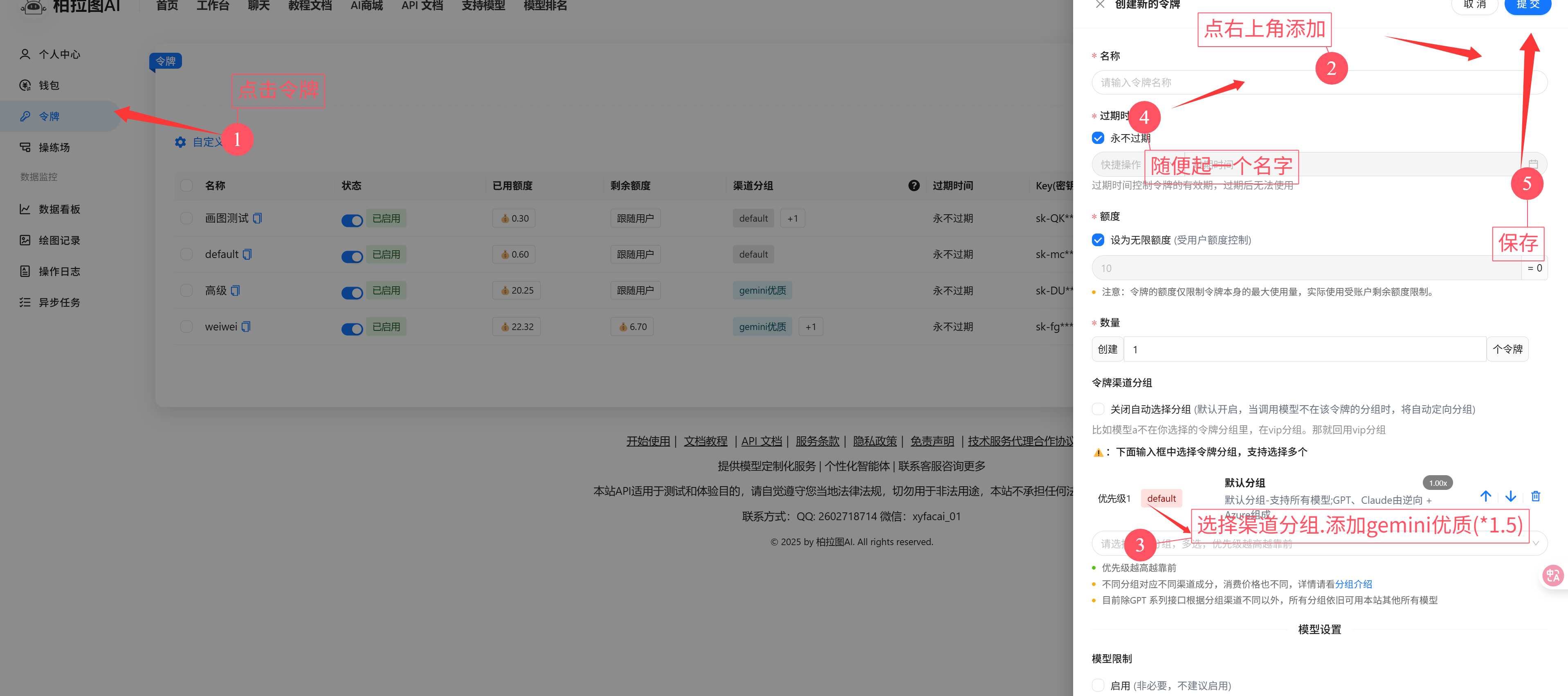This screenshot has width=1568, height=696.
Task: Enable 关闭自动选择分组 option
Action: [x=1098, y=409]
